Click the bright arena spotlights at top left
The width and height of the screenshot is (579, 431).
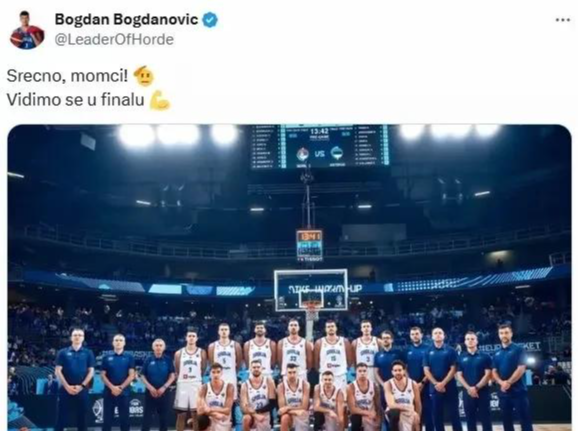[177, 135]
